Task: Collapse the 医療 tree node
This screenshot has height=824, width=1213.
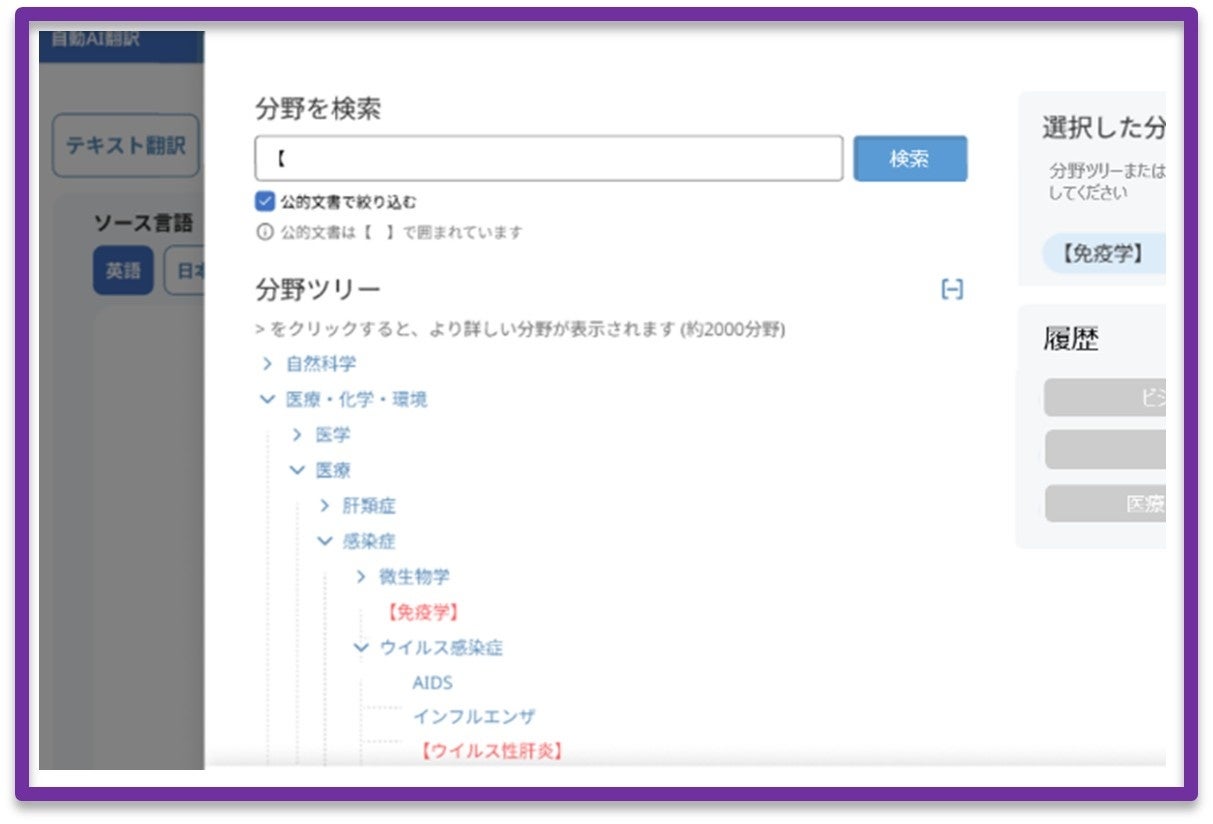Action: [297, 470]
